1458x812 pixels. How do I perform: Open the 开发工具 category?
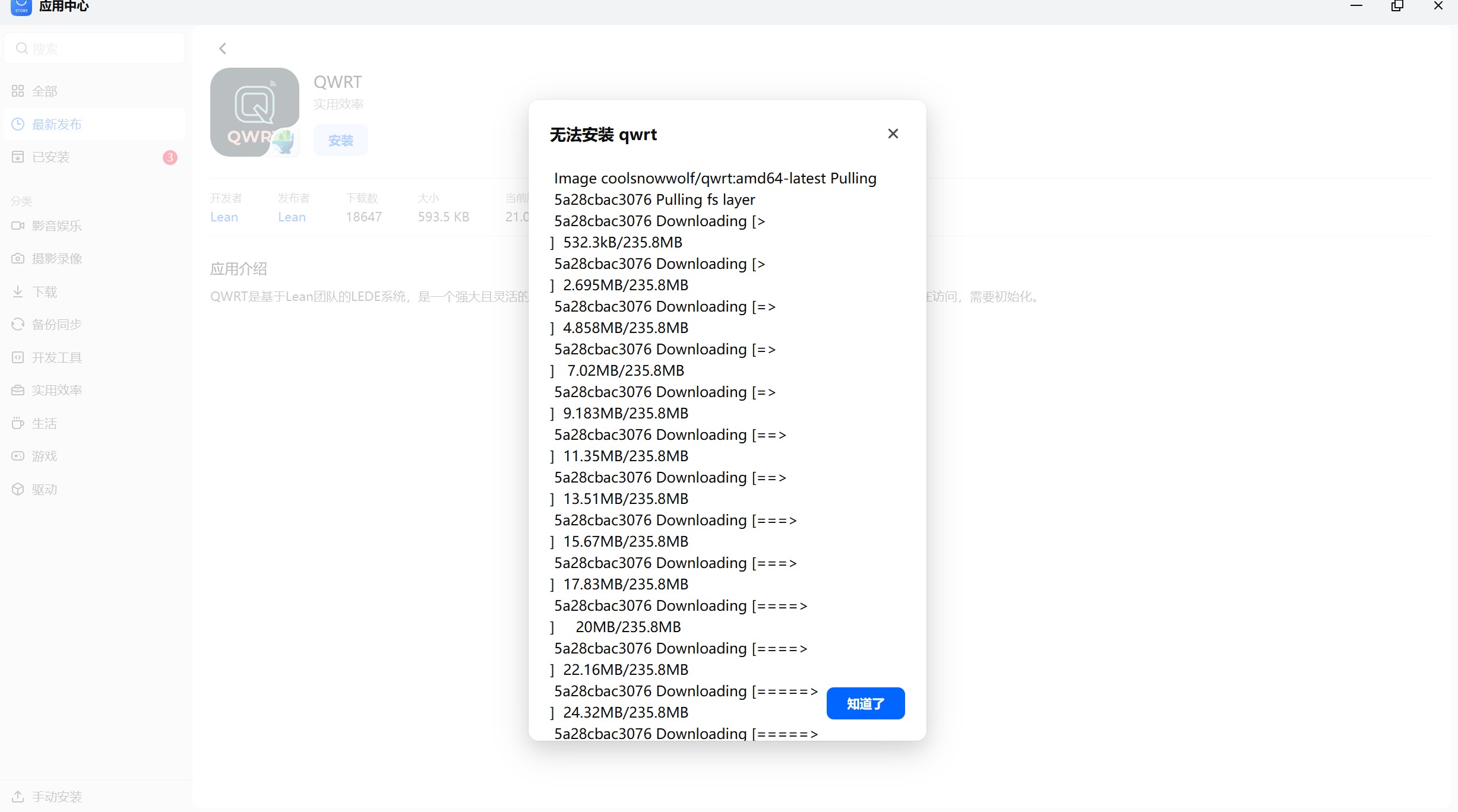click(x=56, y=357)
